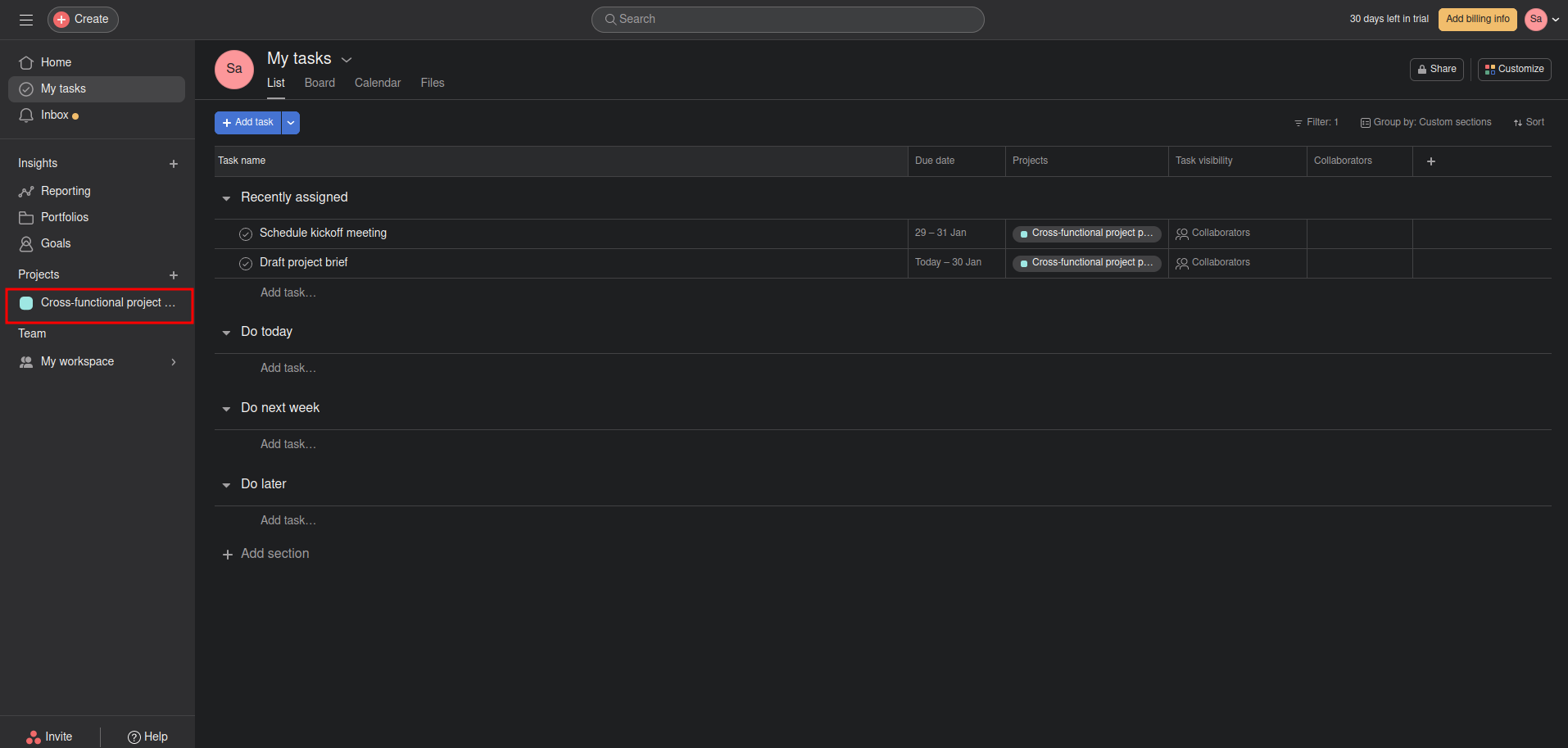
Task: Mark Schedule kickoff meeting complete
Action: tap(246, 234)
